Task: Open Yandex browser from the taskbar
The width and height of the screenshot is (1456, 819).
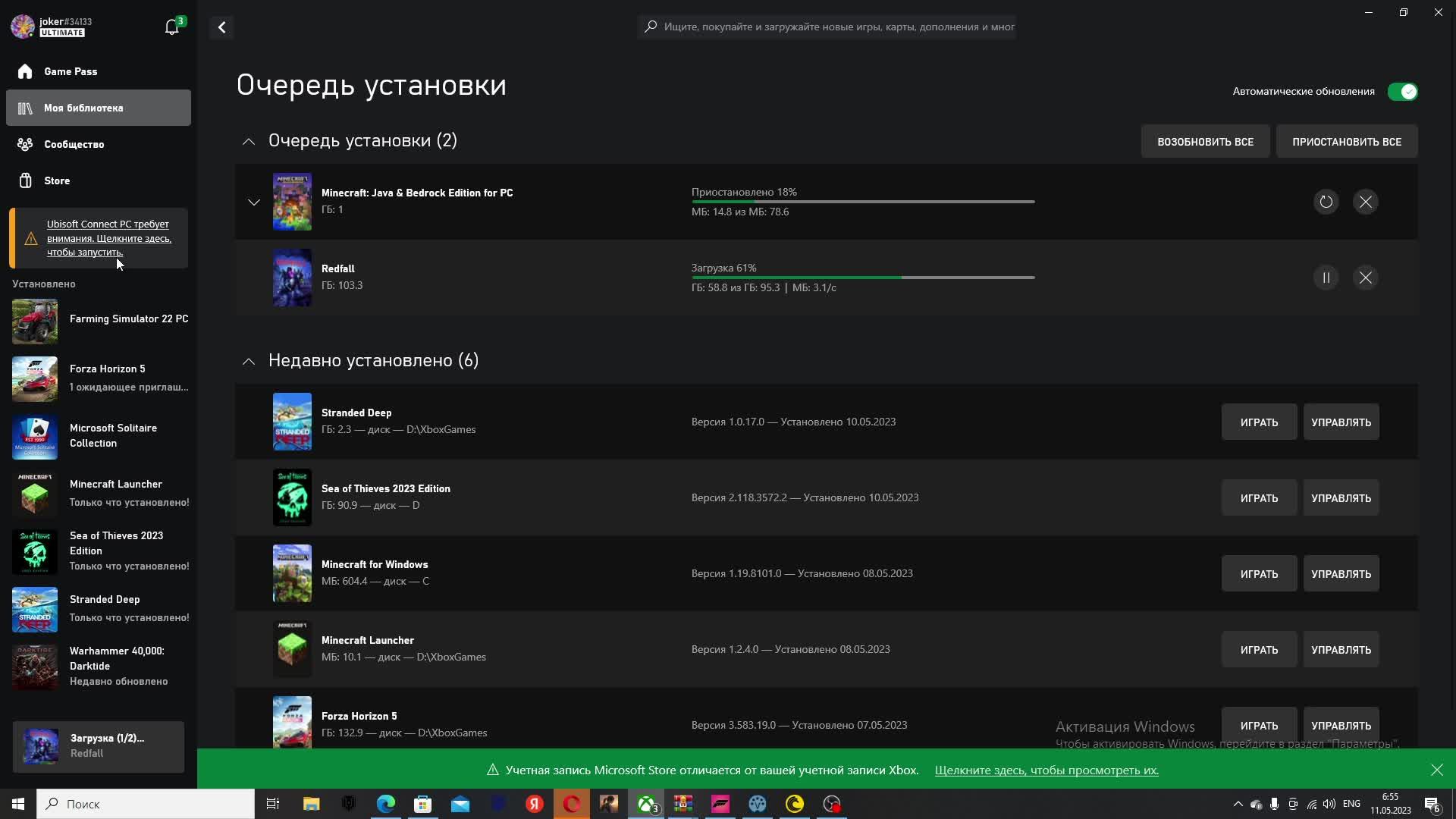Action: point(535,804)
